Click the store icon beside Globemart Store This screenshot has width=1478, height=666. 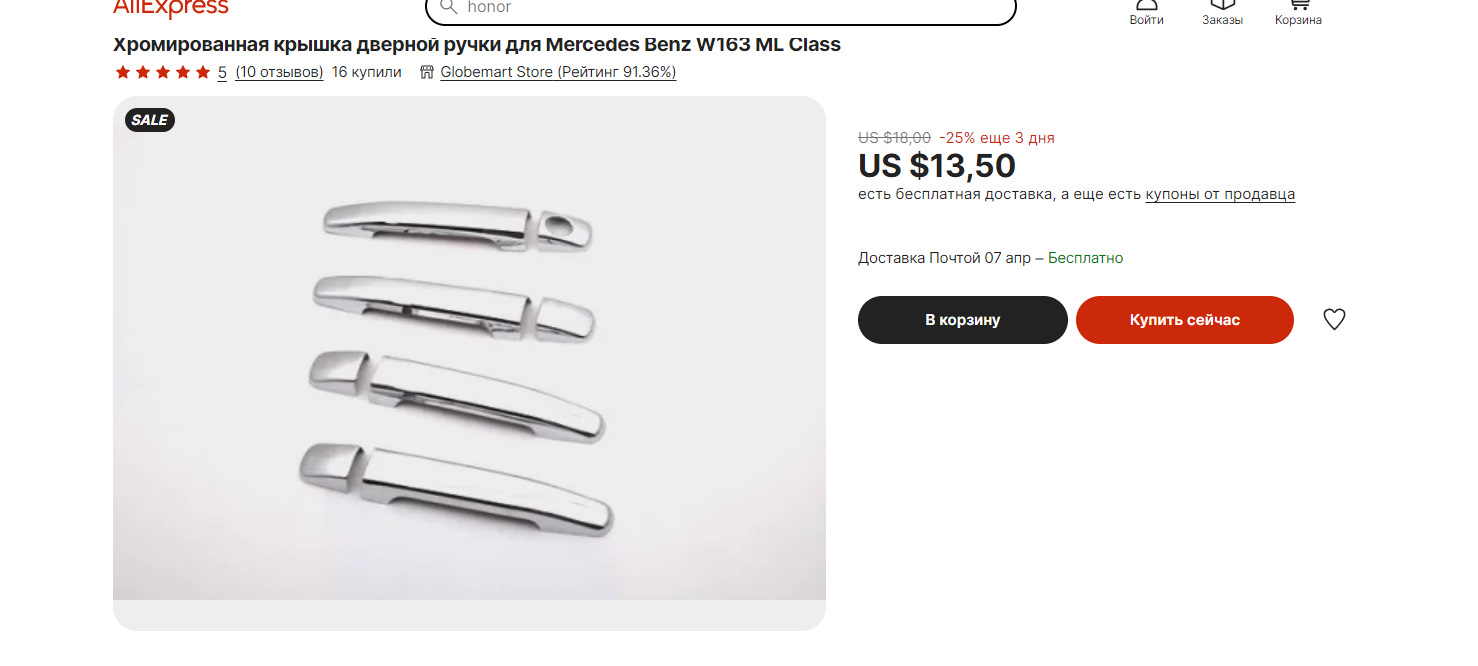point(427,72)
